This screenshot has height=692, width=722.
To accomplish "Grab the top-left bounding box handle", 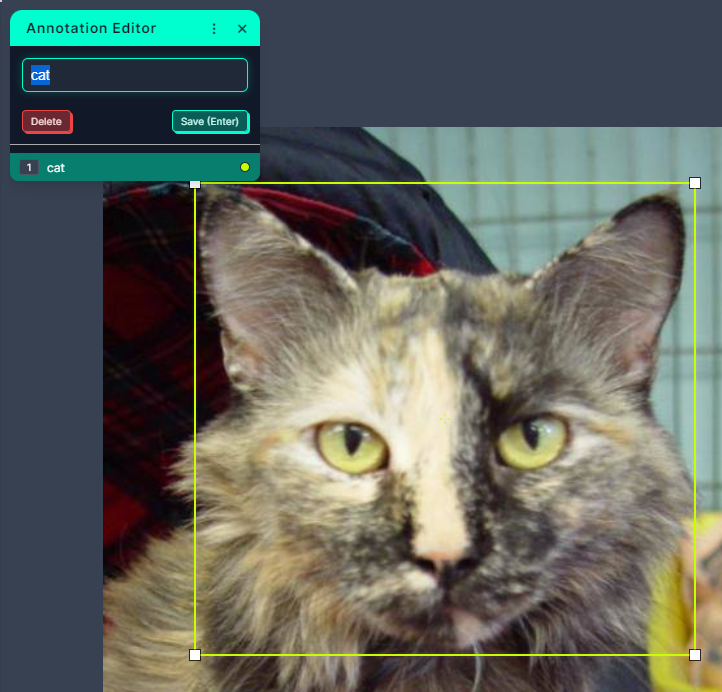I will point(195,184).
